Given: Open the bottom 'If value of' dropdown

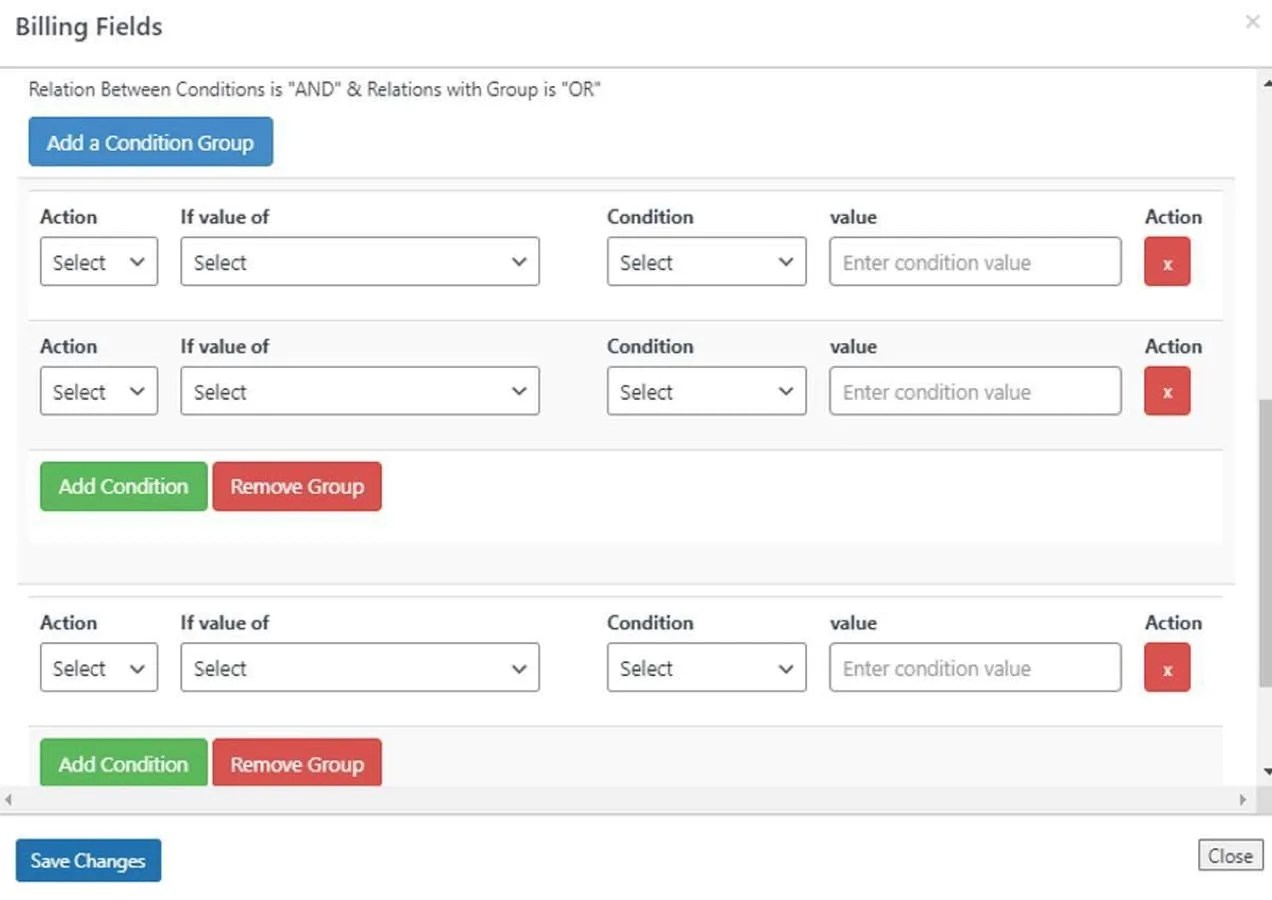Looking at the screenshot, I should (x=360, y=667).
